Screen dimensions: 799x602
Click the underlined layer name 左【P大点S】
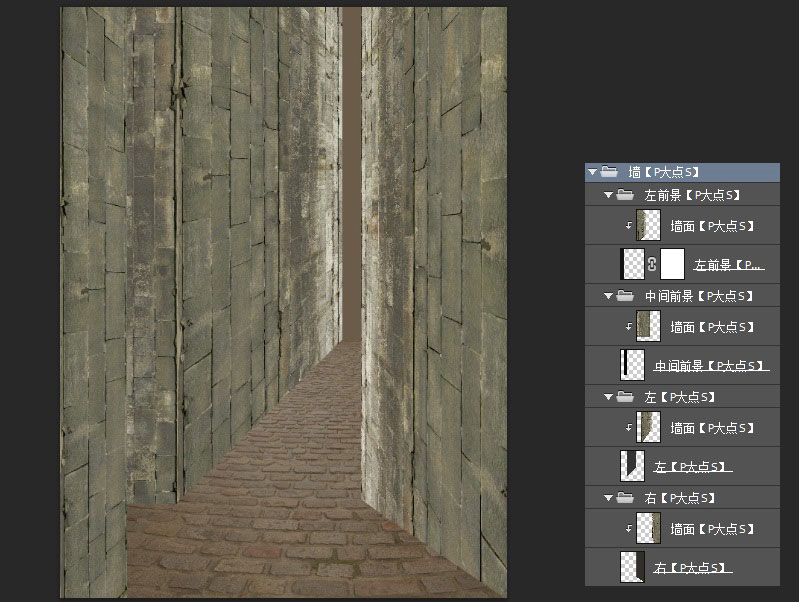[693, 467]
